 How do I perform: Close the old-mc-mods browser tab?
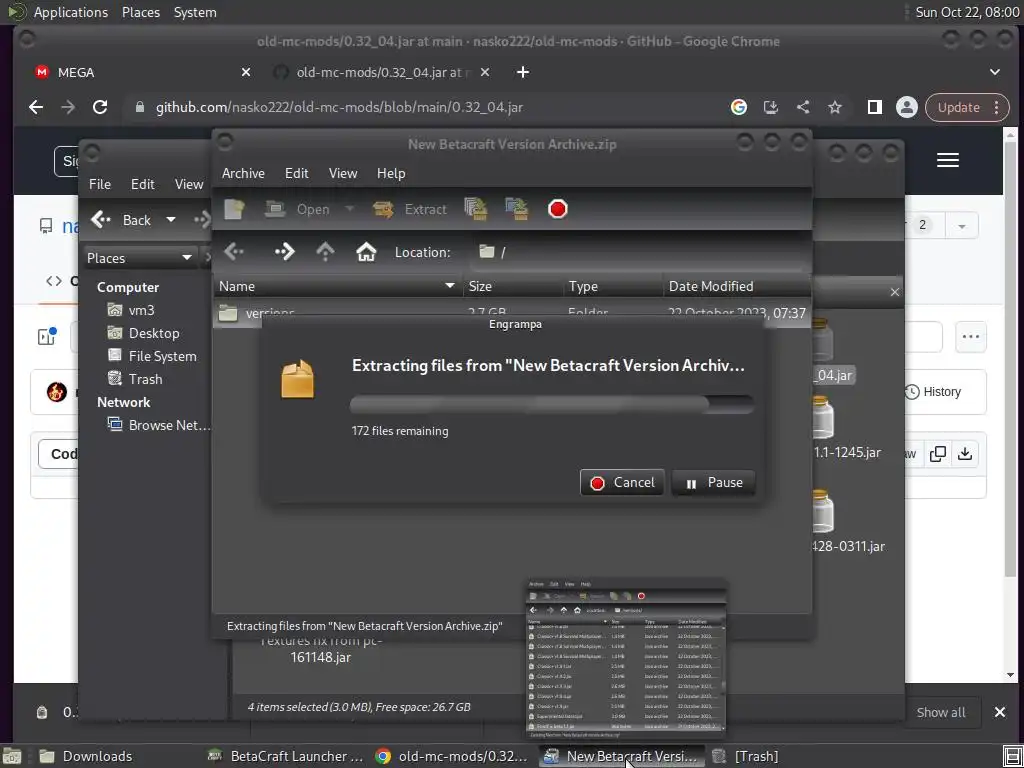pos(485,72)
